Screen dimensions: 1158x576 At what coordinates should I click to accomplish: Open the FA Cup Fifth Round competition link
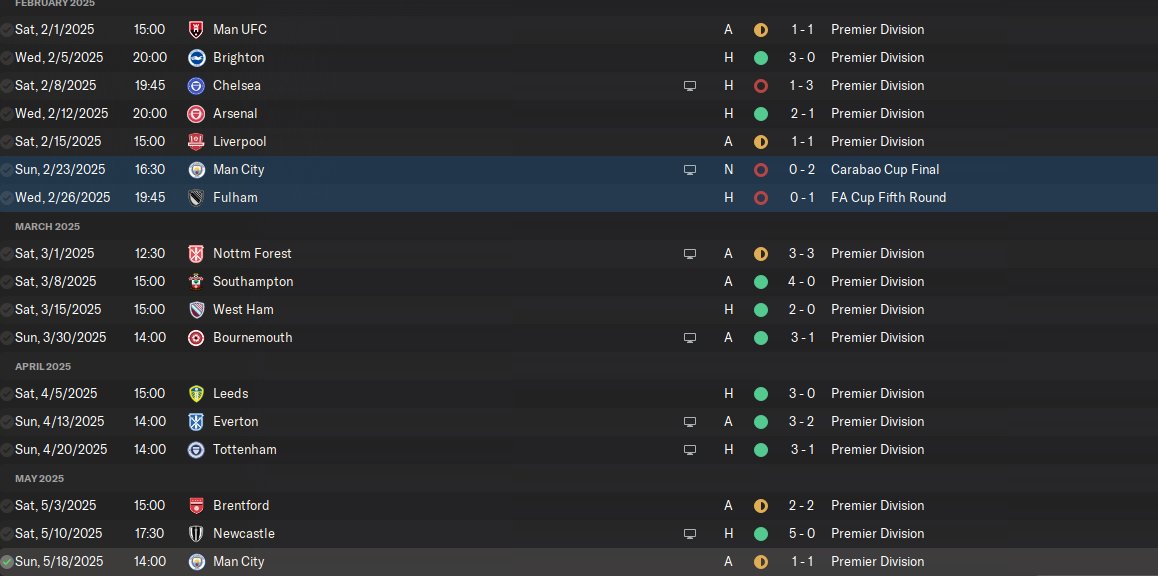888,198
